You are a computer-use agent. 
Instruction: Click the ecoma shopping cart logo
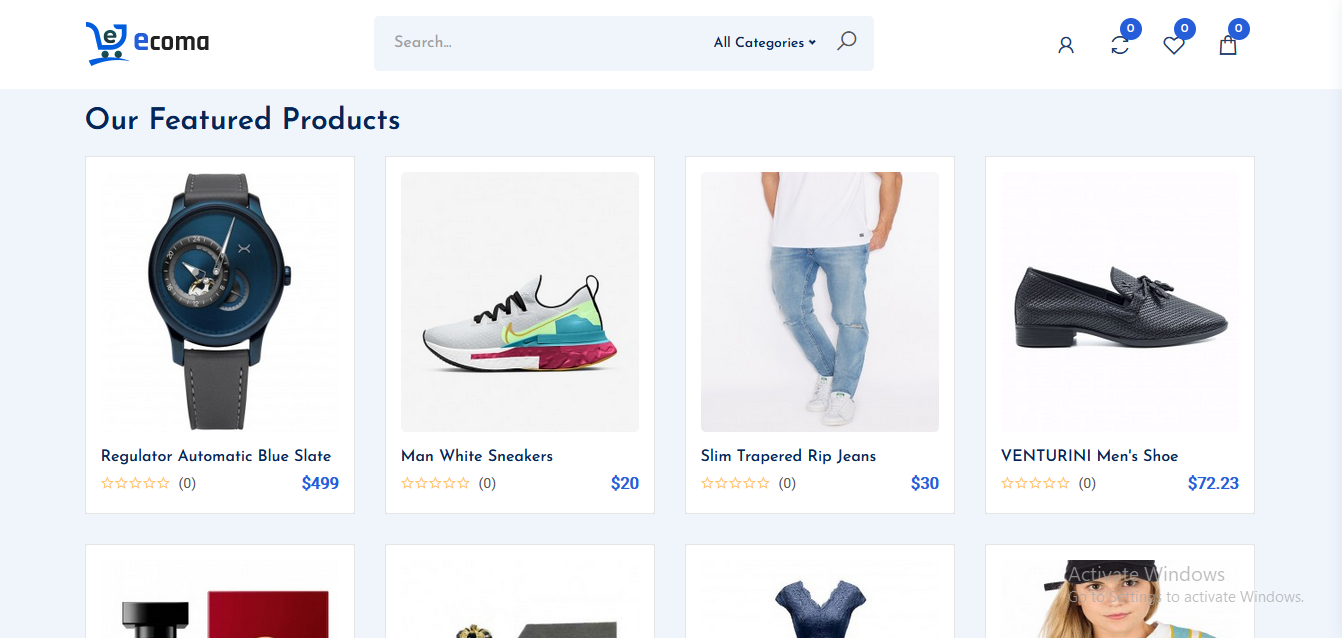(x=147, y=43)
